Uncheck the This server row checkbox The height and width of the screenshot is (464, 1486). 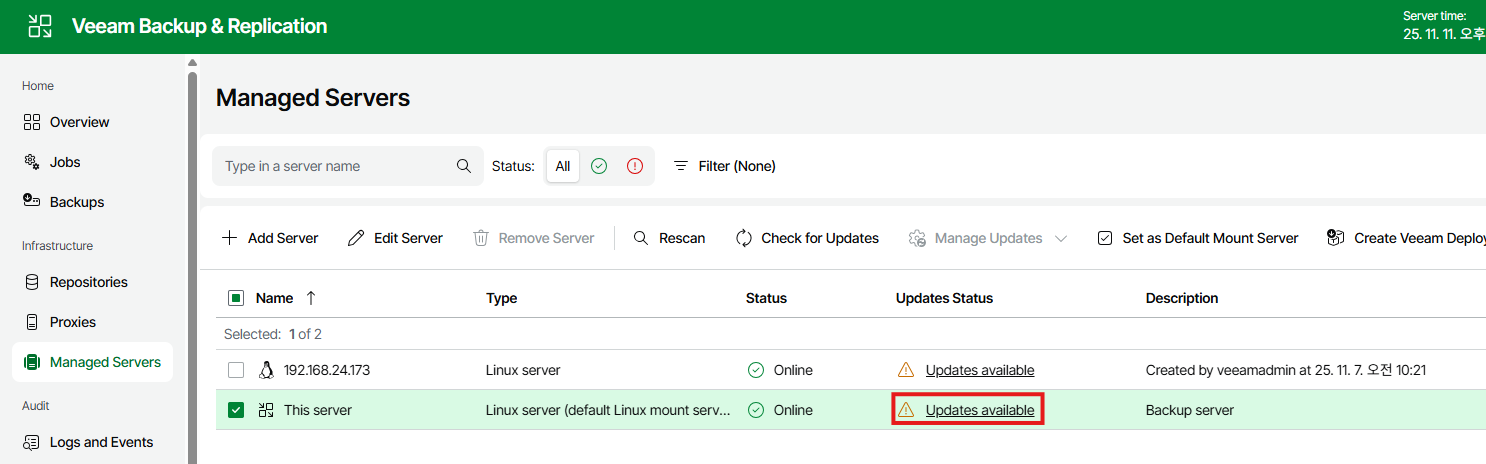pos(236,410)
